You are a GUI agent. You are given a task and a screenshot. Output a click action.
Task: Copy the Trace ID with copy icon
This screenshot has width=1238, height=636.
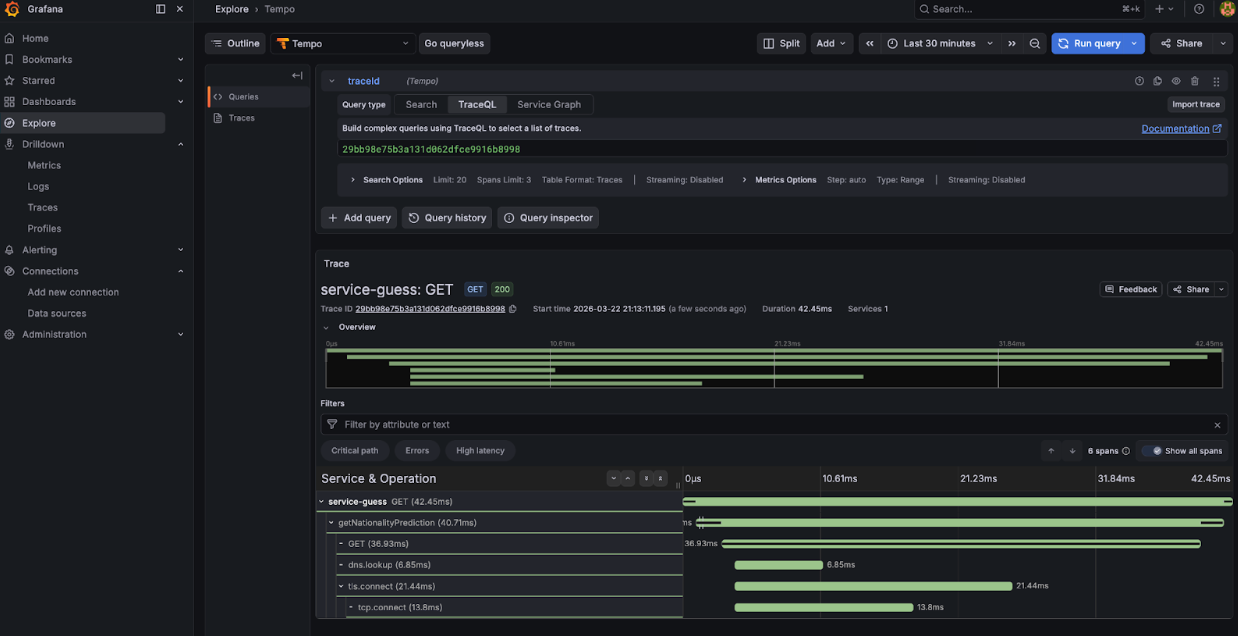[513, 309]
